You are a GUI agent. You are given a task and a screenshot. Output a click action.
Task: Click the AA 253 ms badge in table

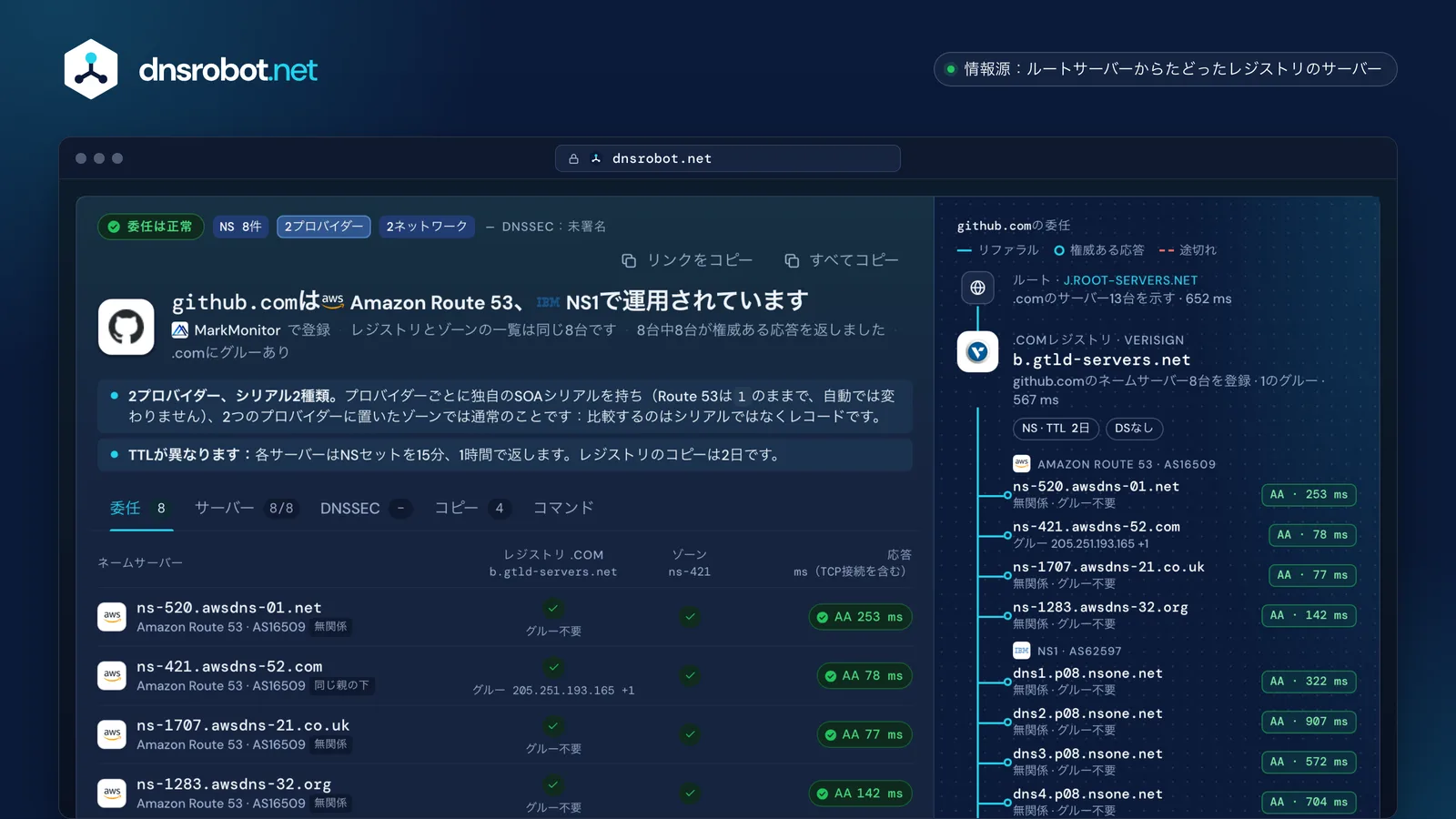coord(860,617)
